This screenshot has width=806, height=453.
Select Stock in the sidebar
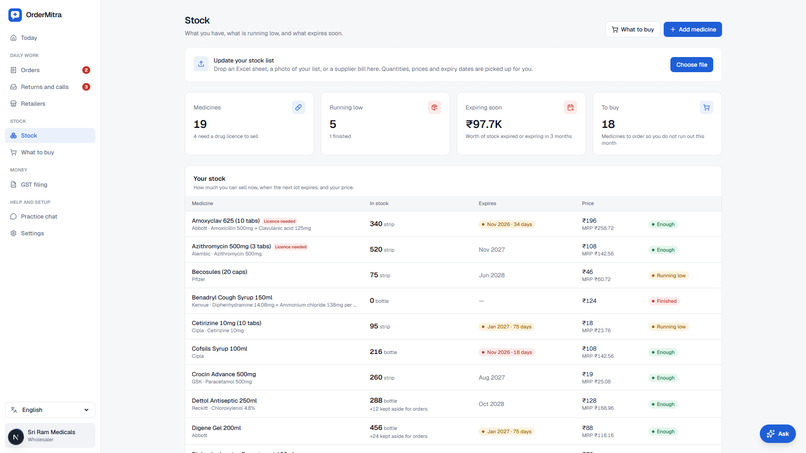(50, 136)
